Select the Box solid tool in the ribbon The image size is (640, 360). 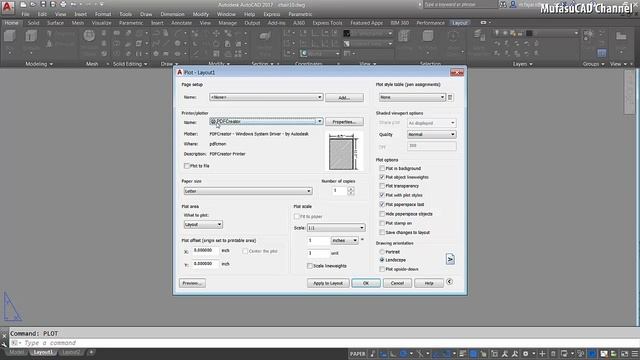(10, 36)
